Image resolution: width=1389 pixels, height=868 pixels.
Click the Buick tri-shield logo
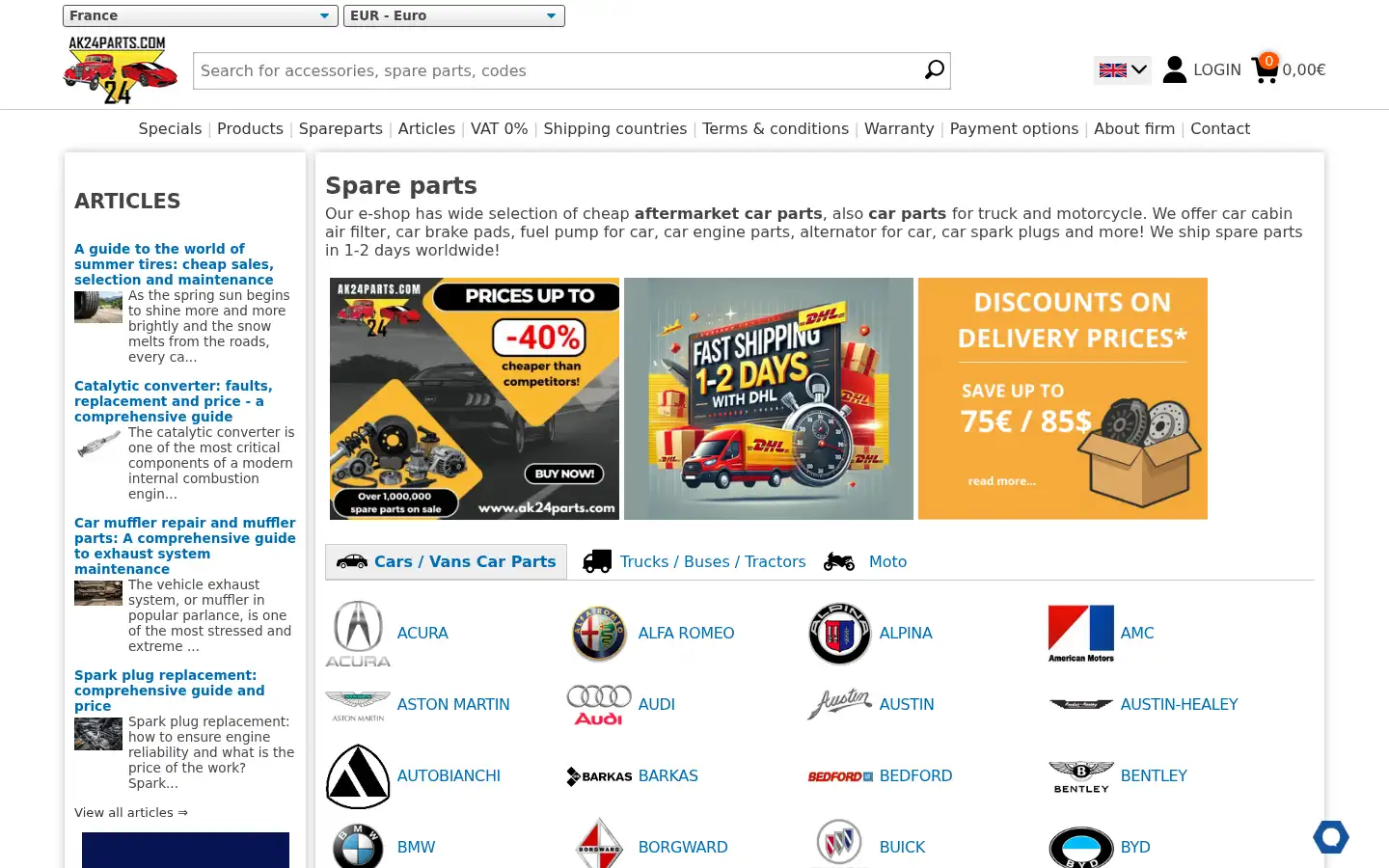click(x=840, y=844)
